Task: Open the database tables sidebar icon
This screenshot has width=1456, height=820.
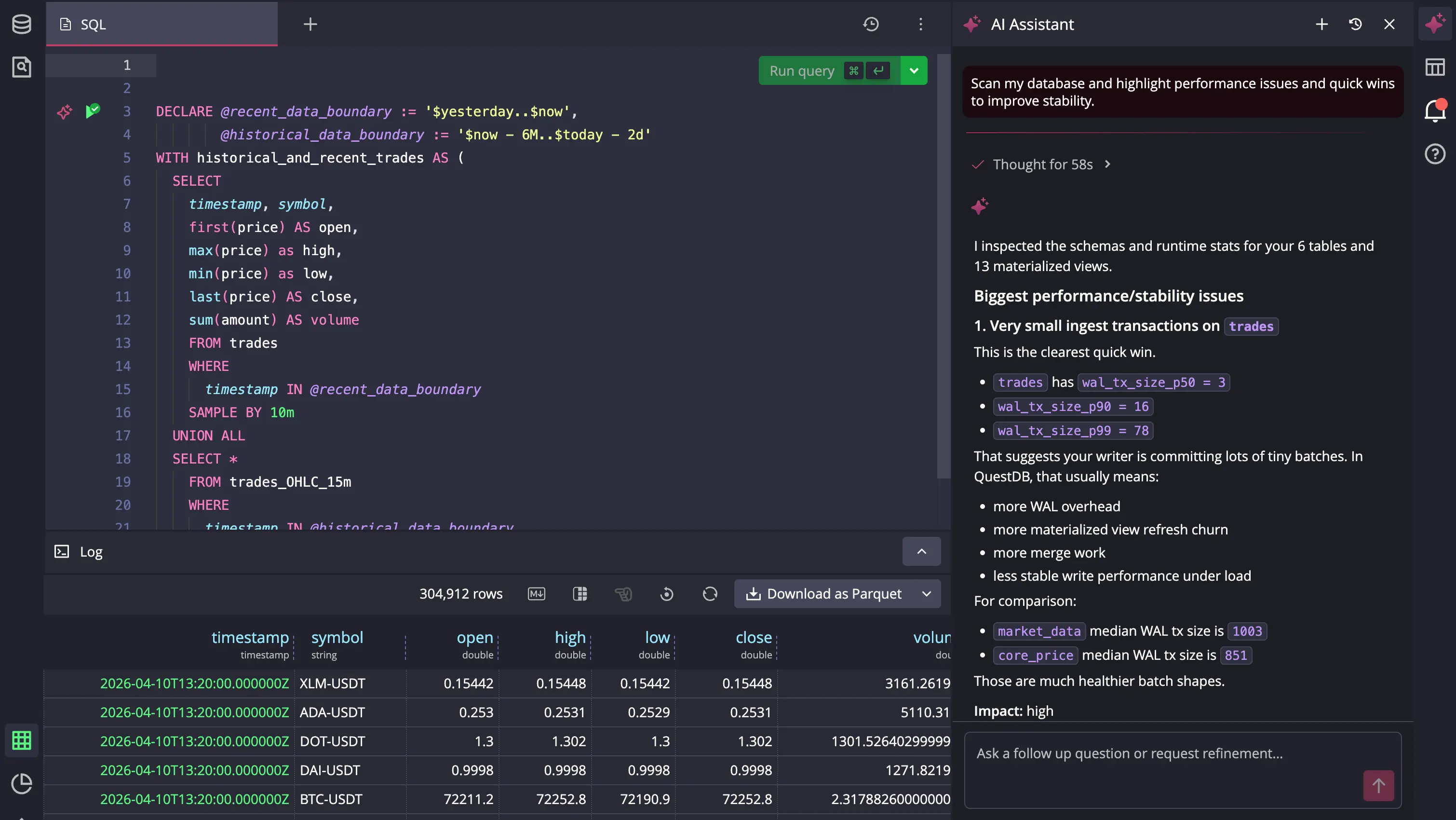Action: coord(22,24)
